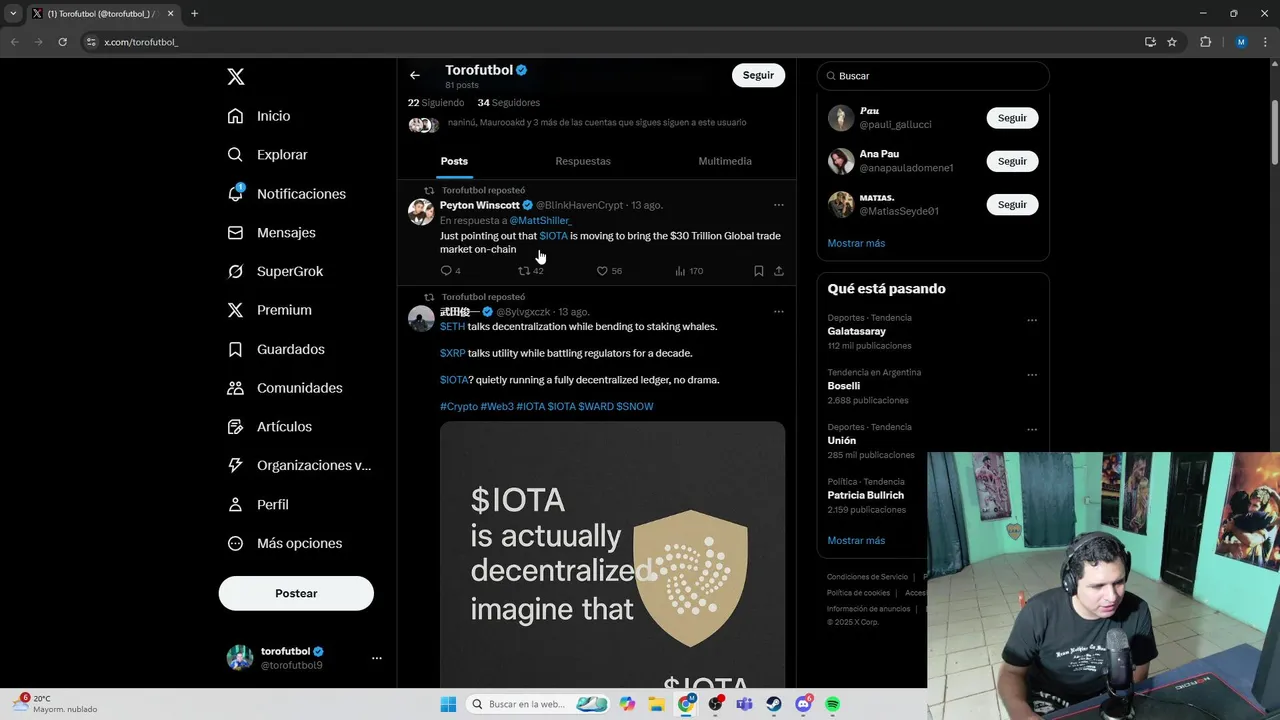1280x720 pixels.
Task: Follow Pau @pauli_gallucci
Action: click(x=1012, y=118)
